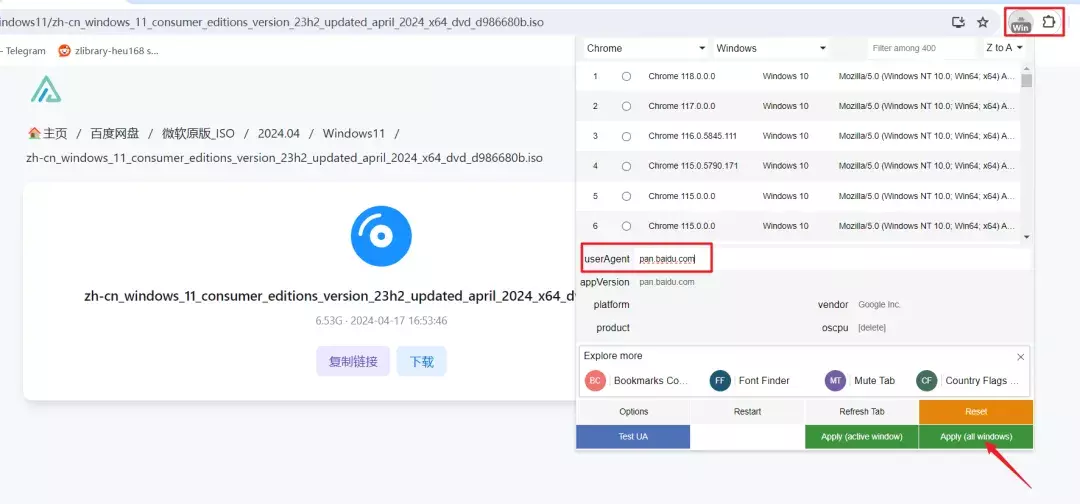Click the Refresh Tab button
This screenshot has width=1080, height=504.
(862, 412)
